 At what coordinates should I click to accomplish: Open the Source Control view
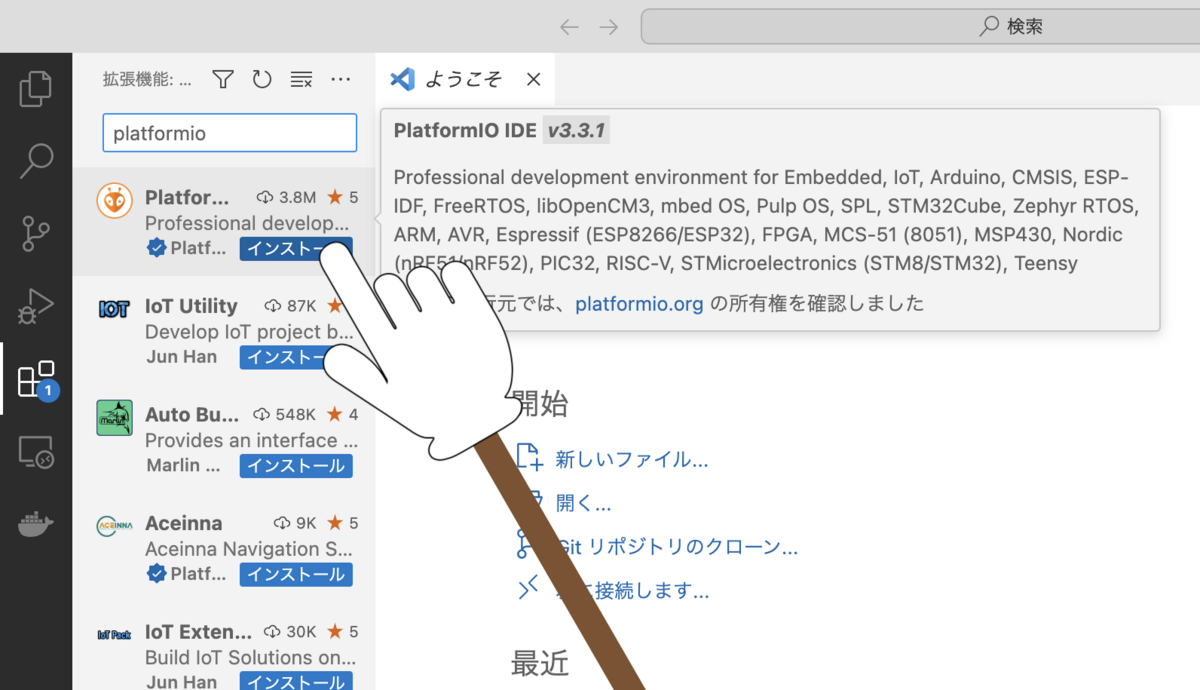(x=36, y=232)
